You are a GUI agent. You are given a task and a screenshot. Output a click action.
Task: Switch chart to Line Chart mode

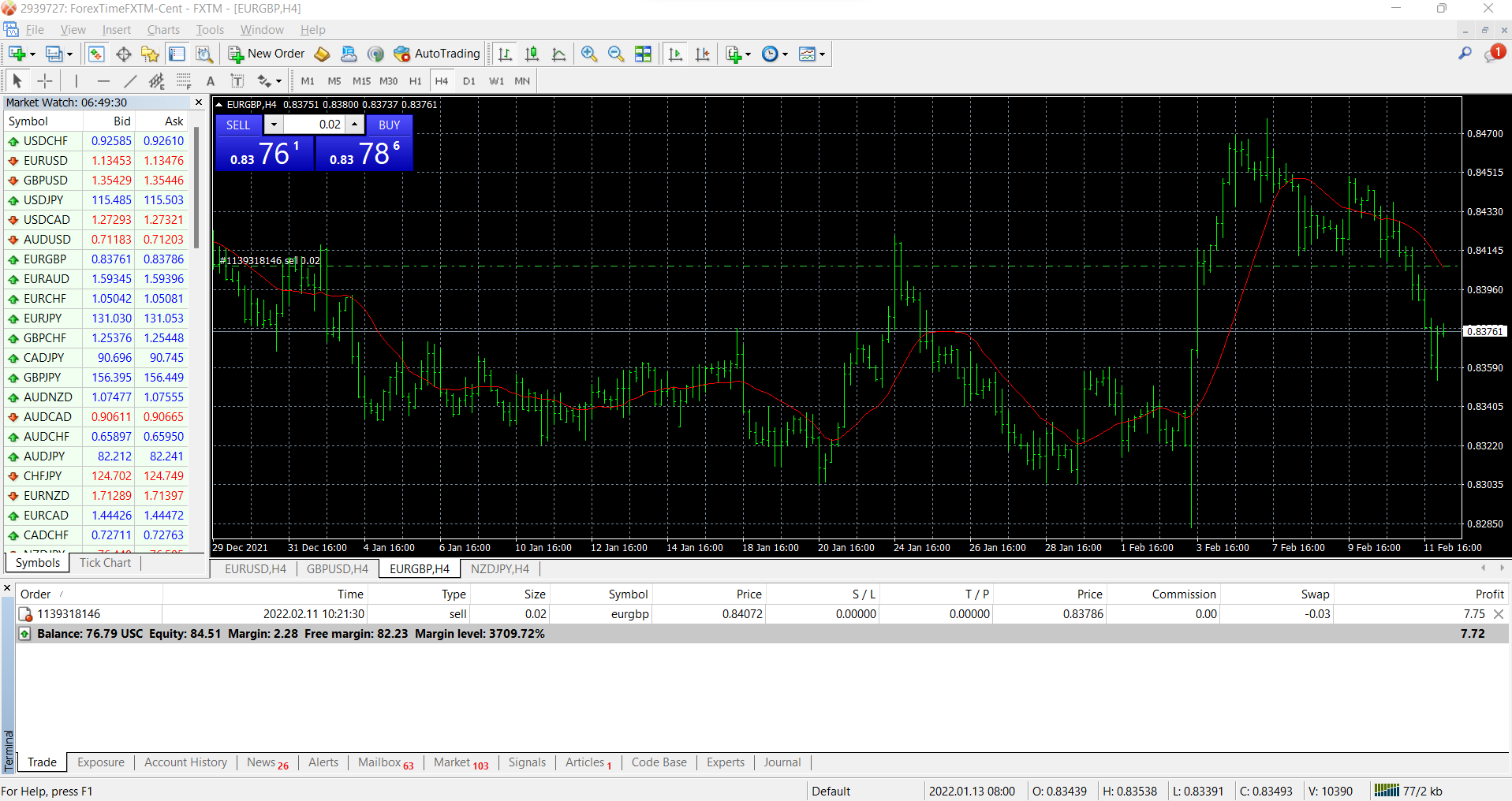coord(558,54)
